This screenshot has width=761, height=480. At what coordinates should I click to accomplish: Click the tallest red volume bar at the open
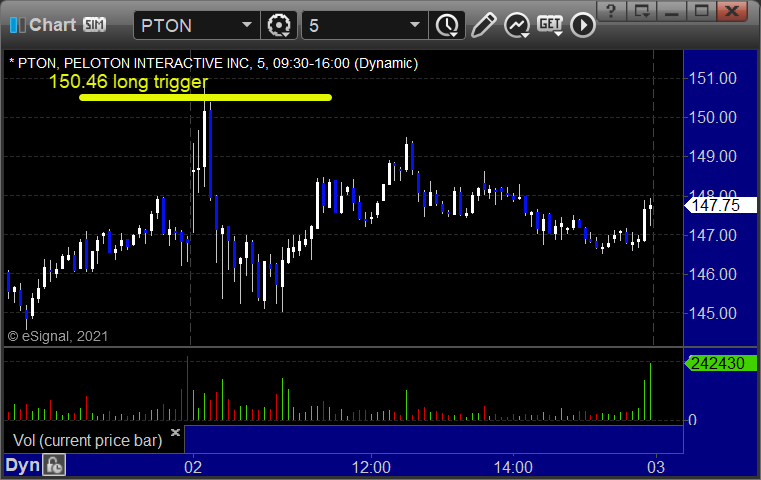187,388
